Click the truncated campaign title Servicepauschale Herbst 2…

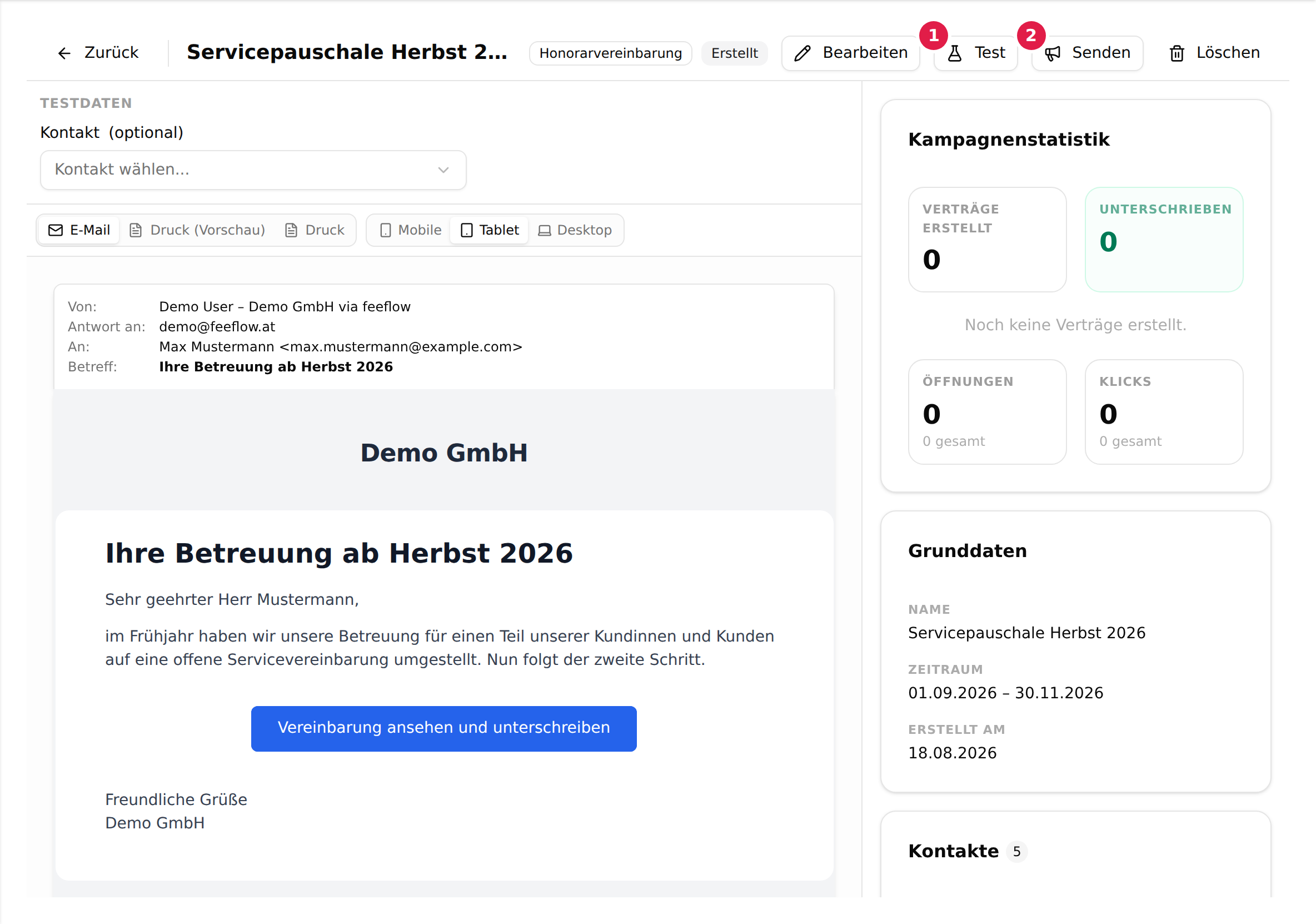point(347,53)
